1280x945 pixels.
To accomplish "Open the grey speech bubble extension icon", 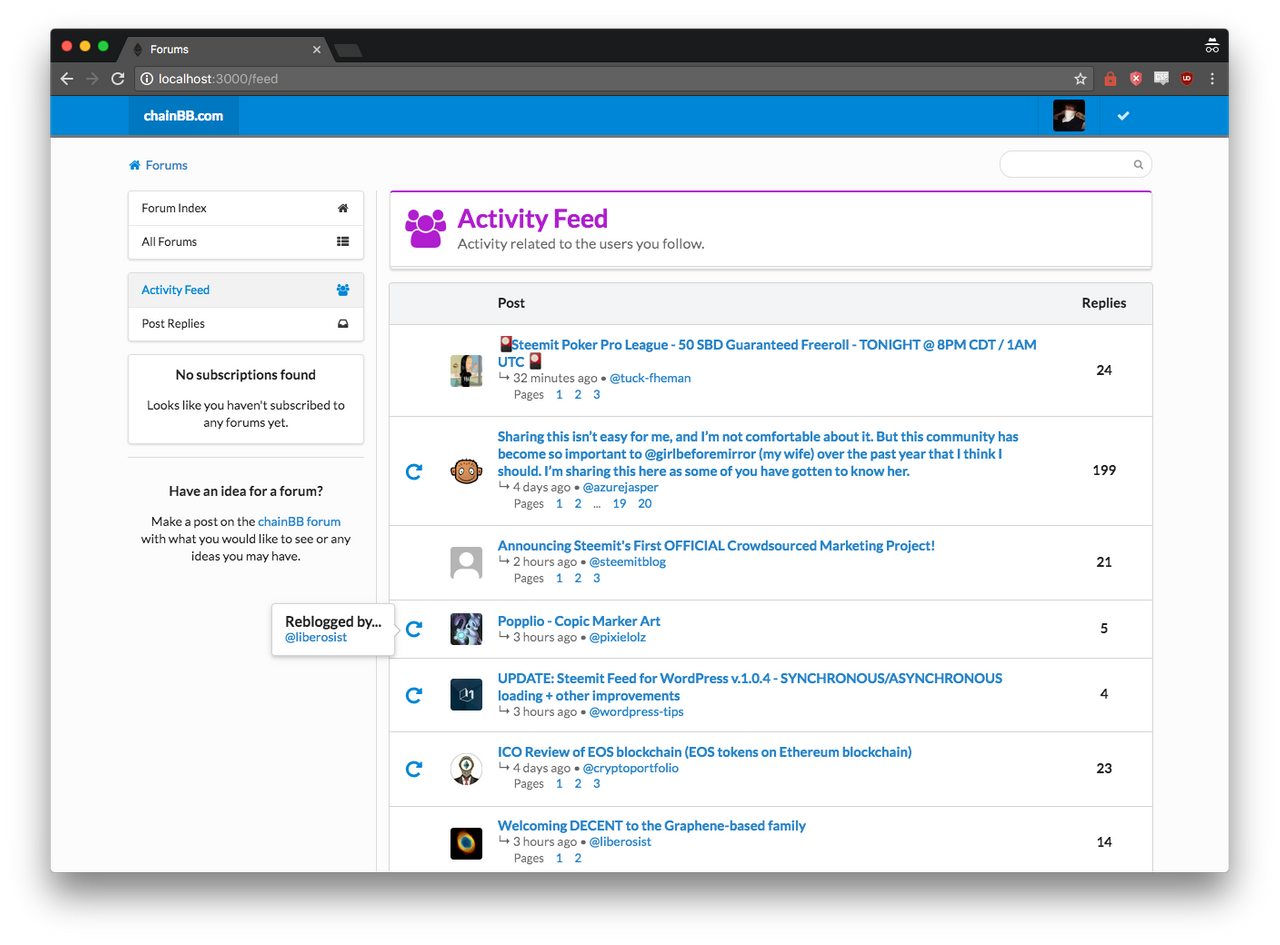I will pyautogui.click(x=1161, y=79).
